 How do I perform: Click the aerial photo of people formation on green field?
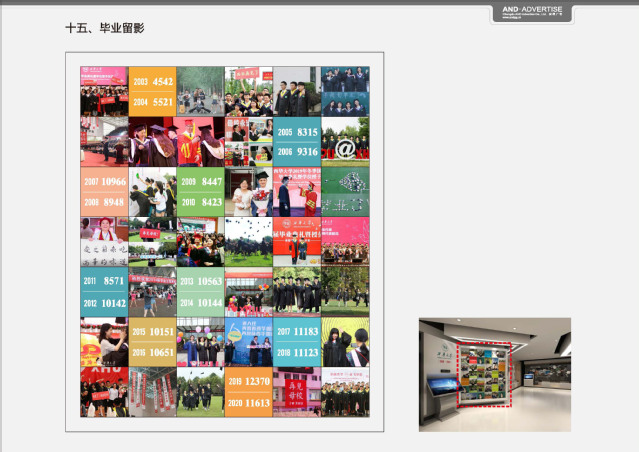[x=345, y=192]
